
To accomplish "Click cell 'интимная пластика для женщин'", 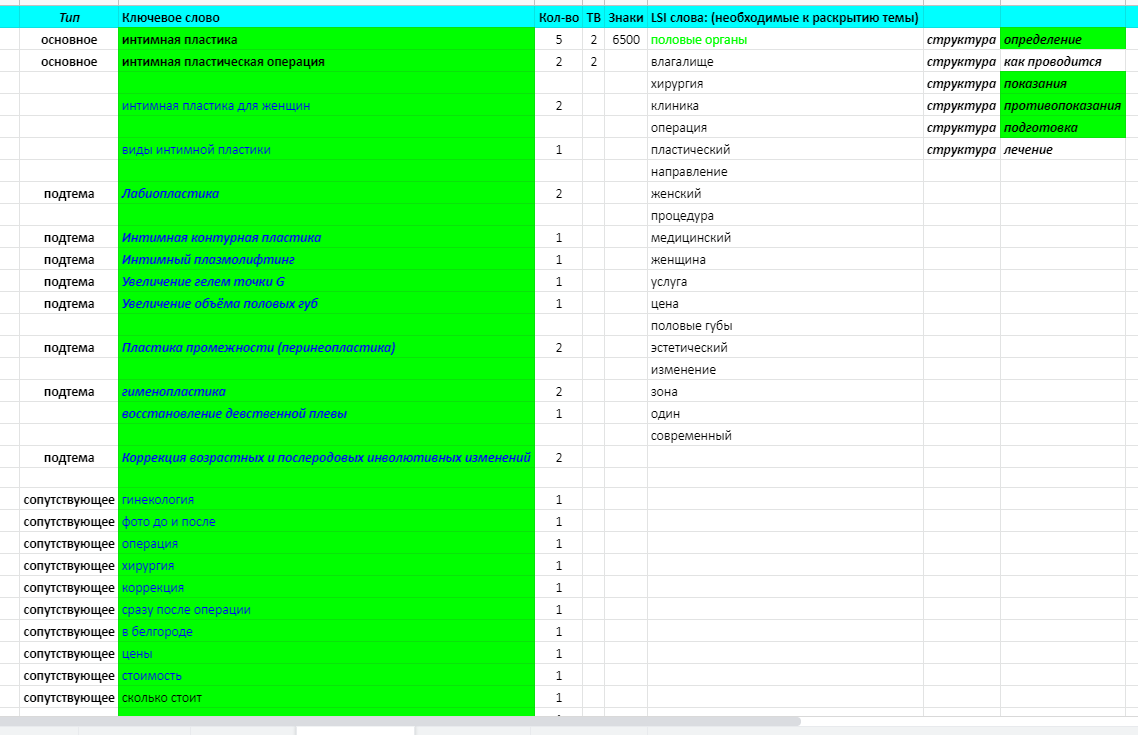I will click(326, 105).
